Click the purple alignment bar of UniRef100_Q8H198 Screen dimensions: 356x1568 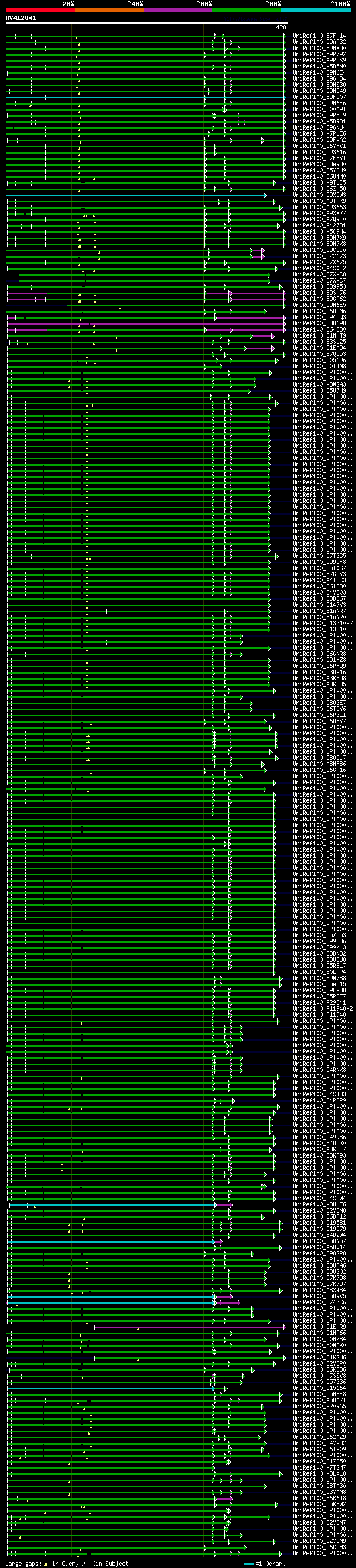(x=147, y=324)
